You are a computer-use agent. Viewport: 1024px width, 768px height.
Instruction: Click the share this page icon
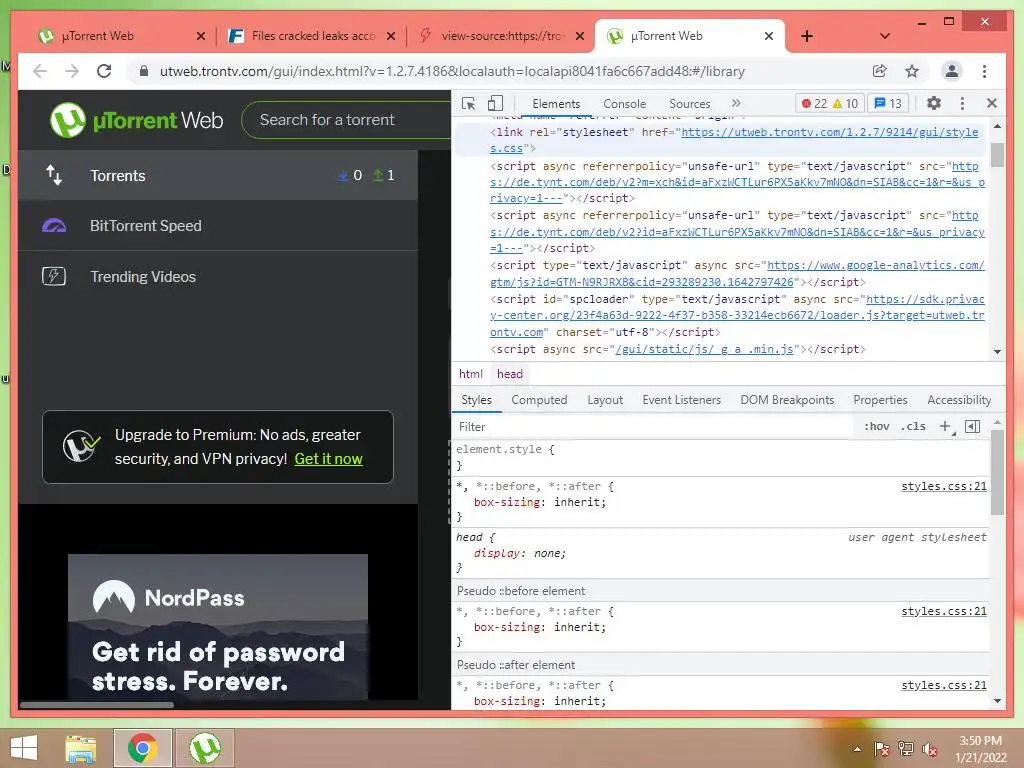tap(880, 71)
